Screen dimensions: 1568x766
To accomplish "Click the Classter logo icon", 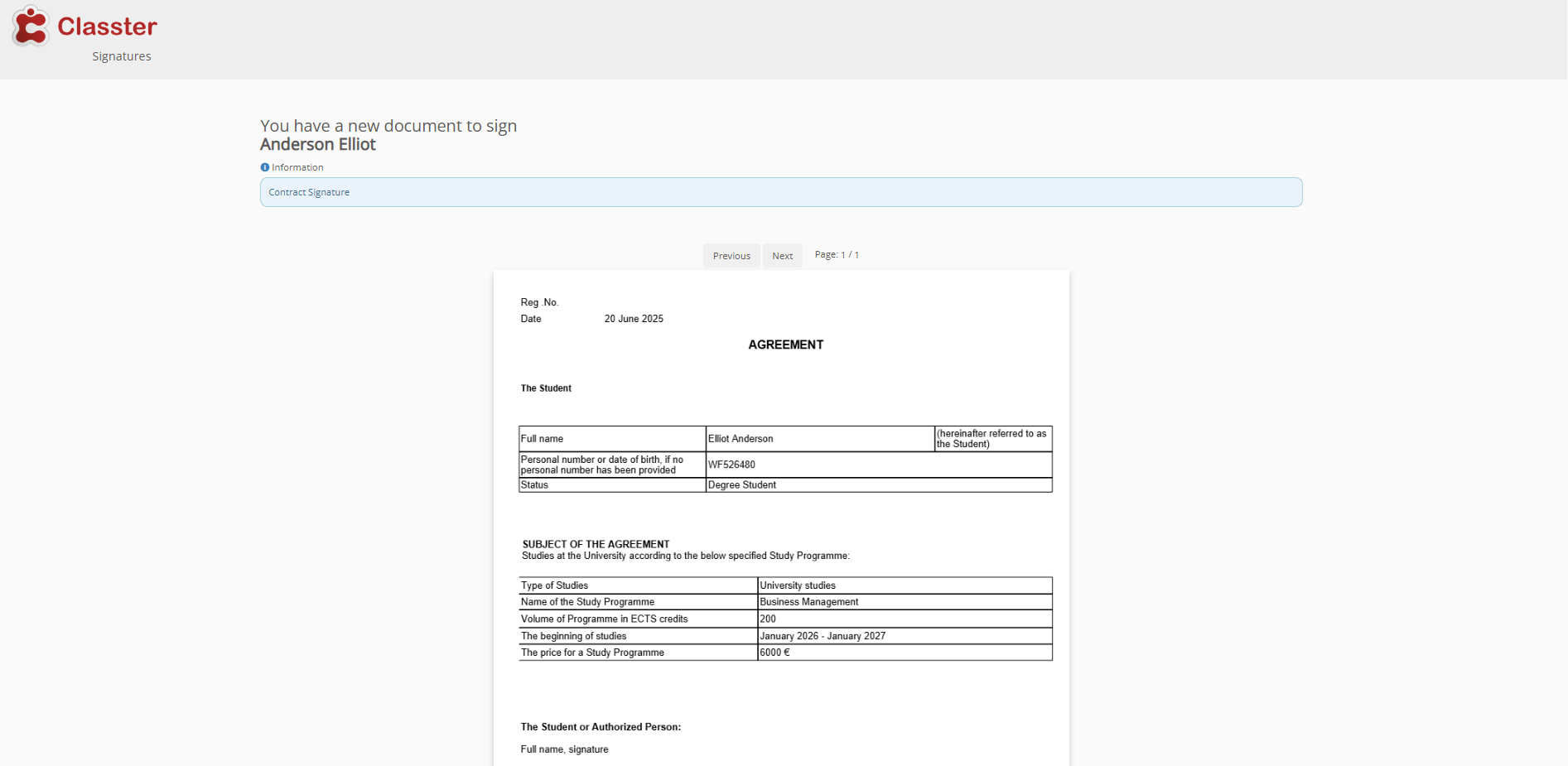I will pyautogui.click(x=31, y=26).
